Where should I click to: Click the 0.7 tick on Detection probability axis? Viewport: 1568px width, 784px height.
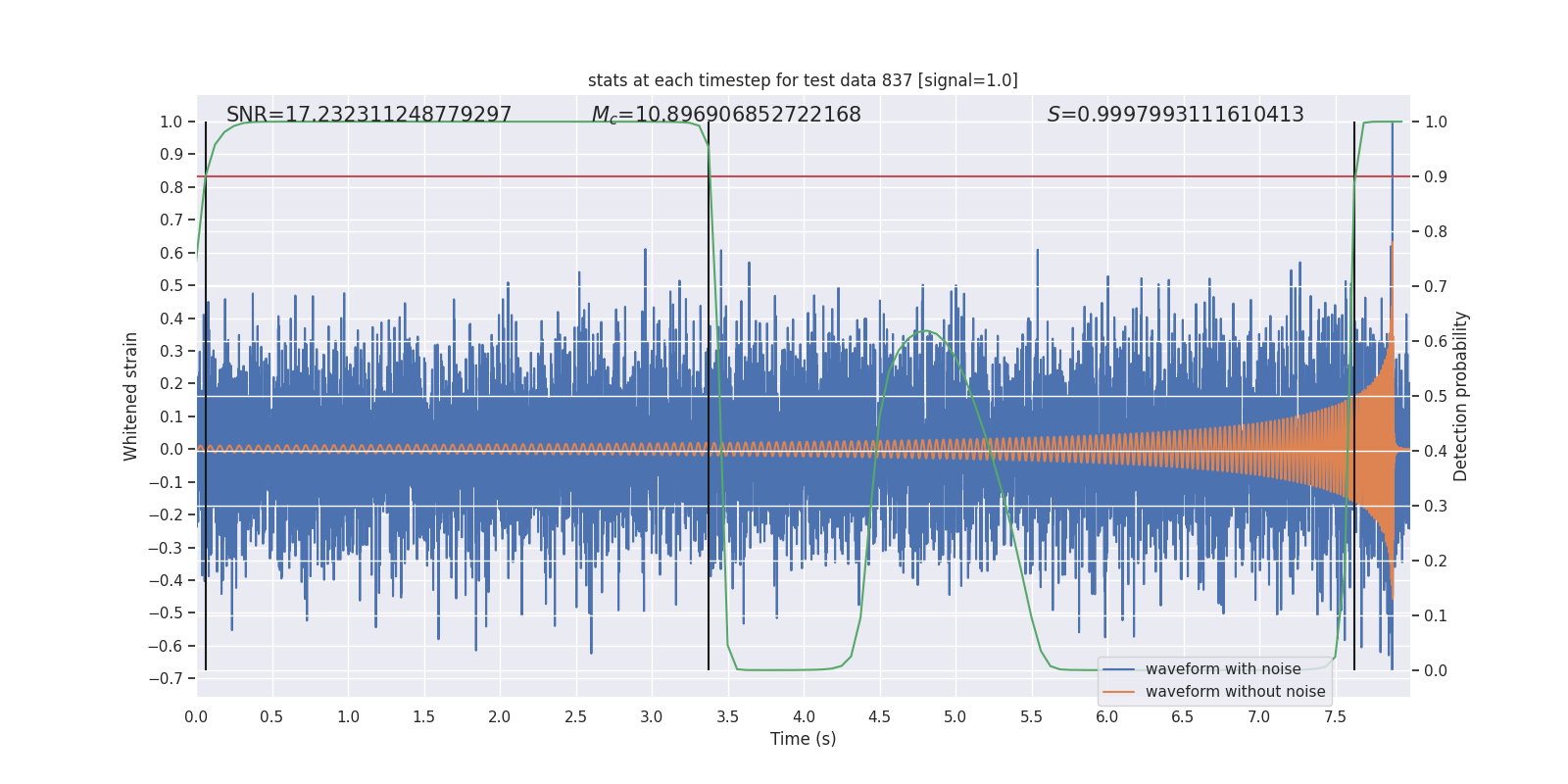[x=1436, y=287]
